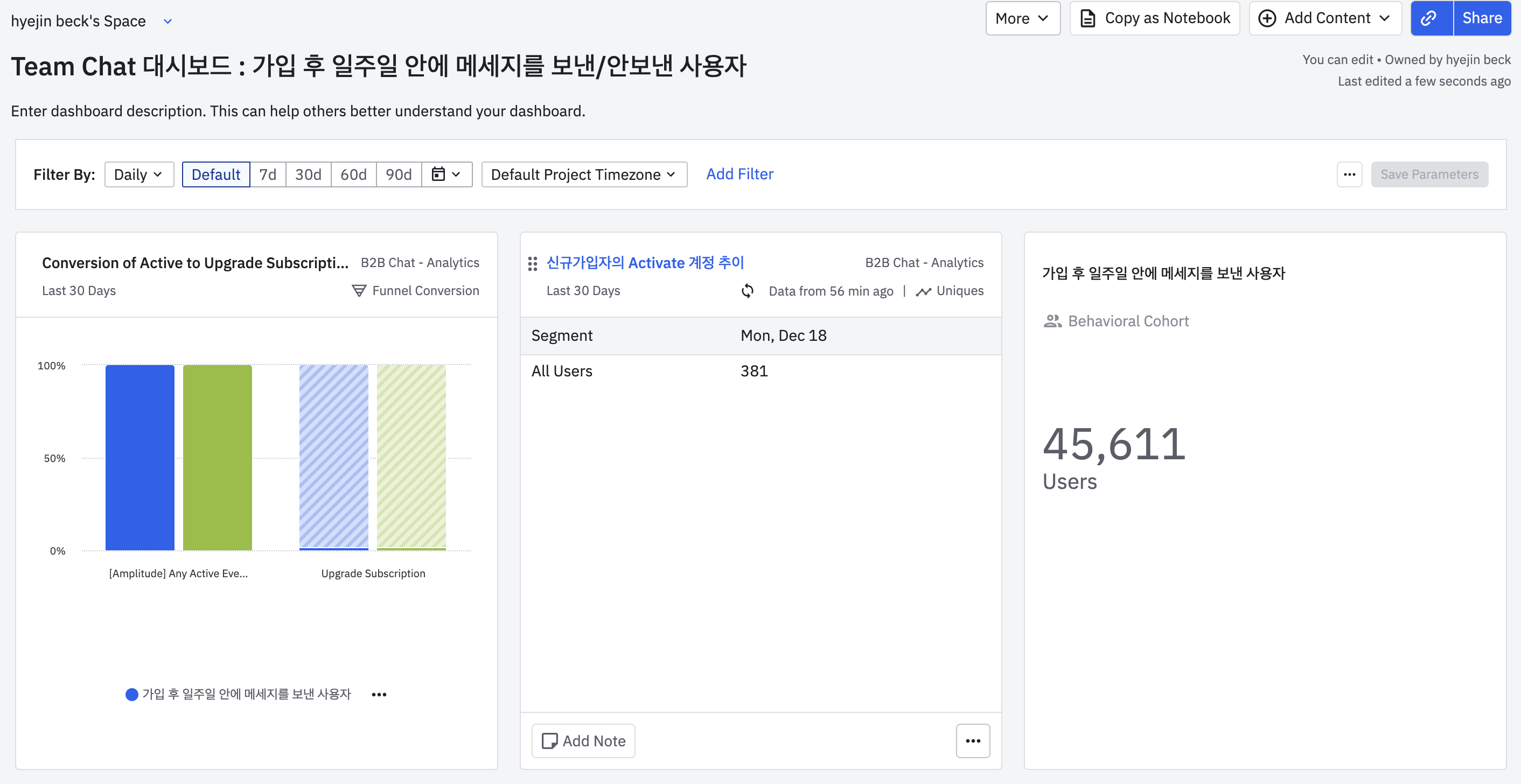Open the filter bar three-dots menu
The image size is (1521, 784).
click(x=1349, y=174)
